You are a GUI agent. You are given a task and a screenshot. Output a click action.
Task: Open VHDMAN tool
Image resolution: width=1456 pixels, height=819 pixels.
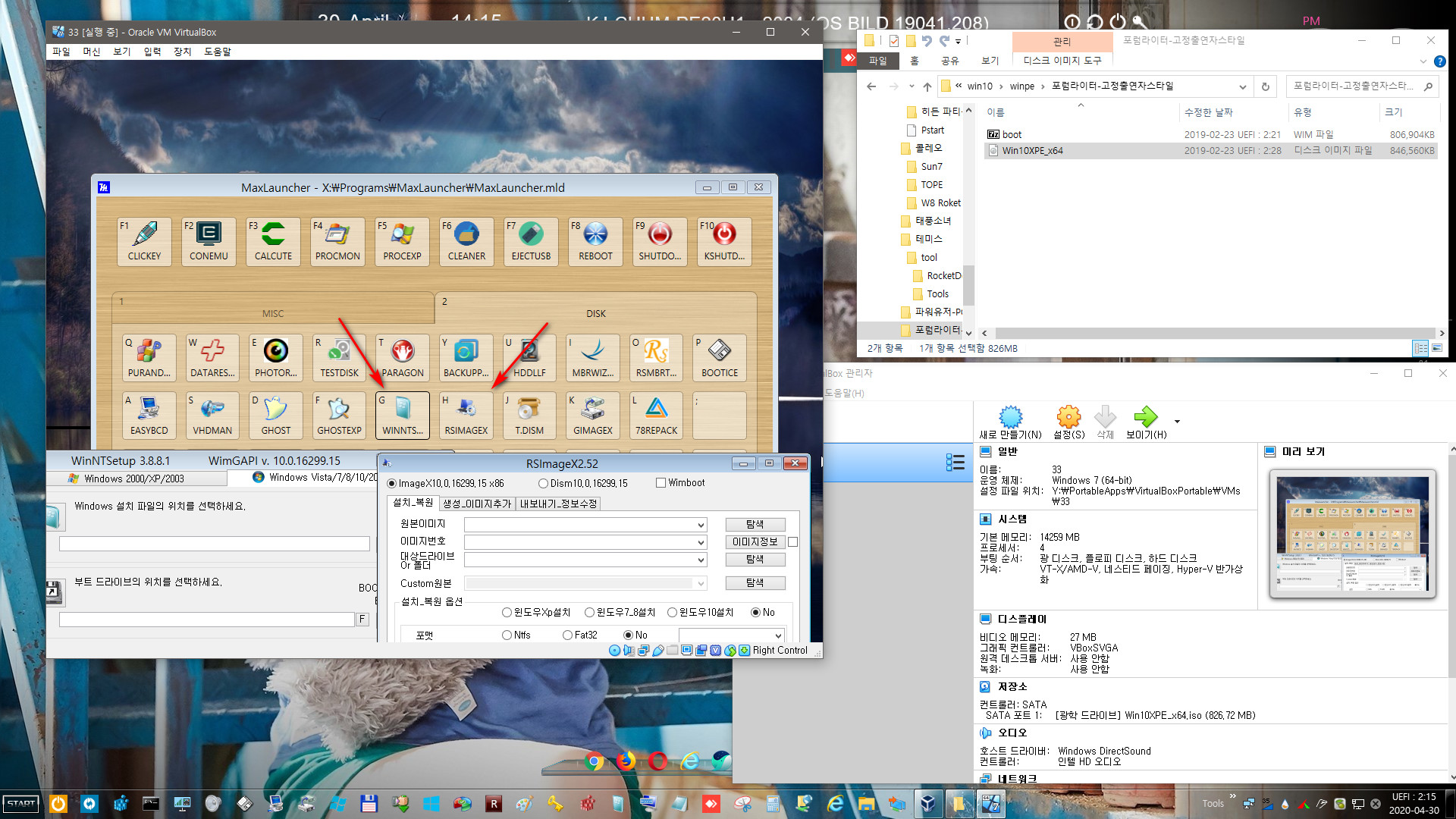[x=212, y=415]
